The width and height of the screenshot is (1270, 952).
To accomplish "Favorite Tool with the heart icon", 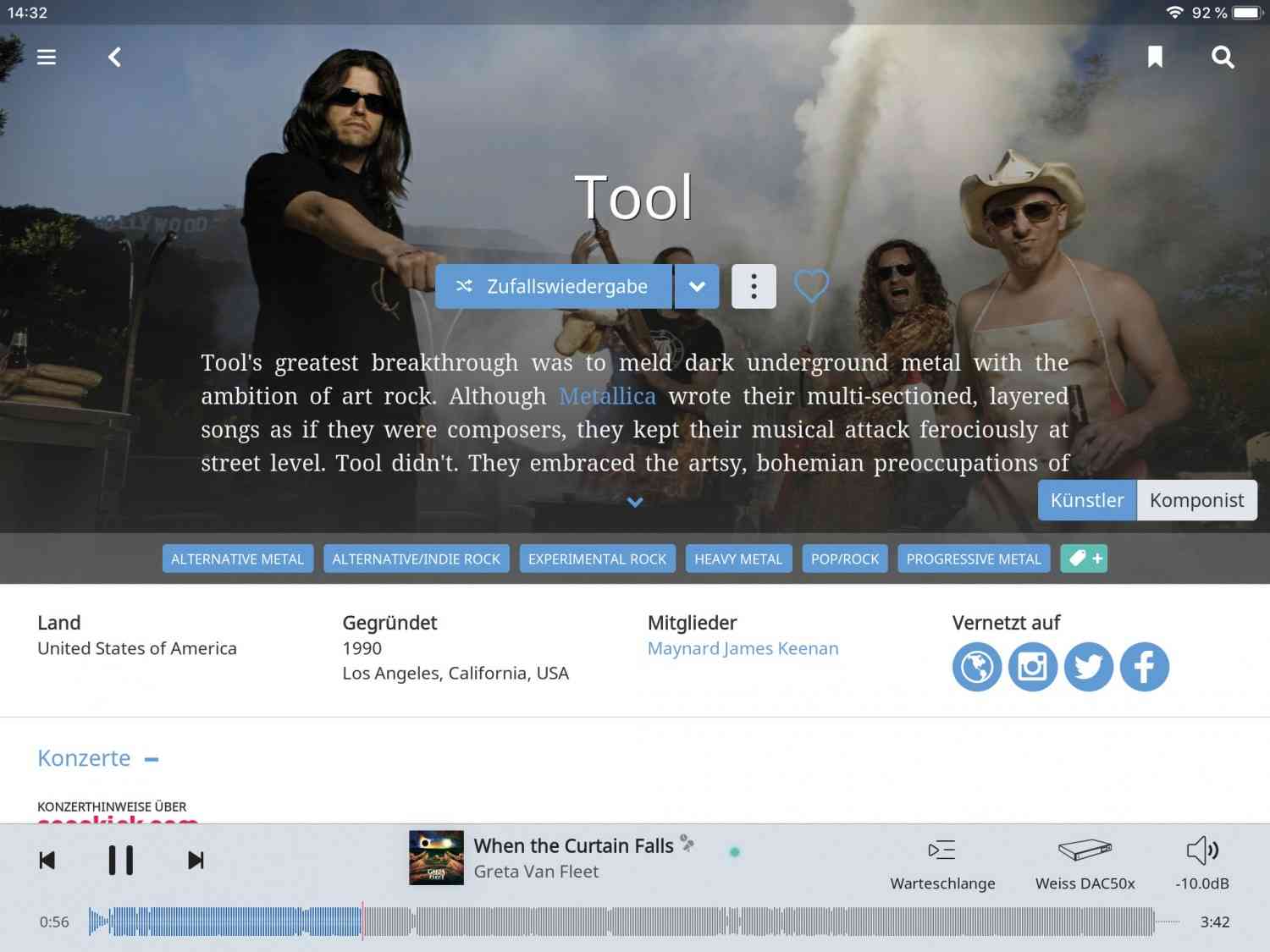I will [x=811, y=286].
